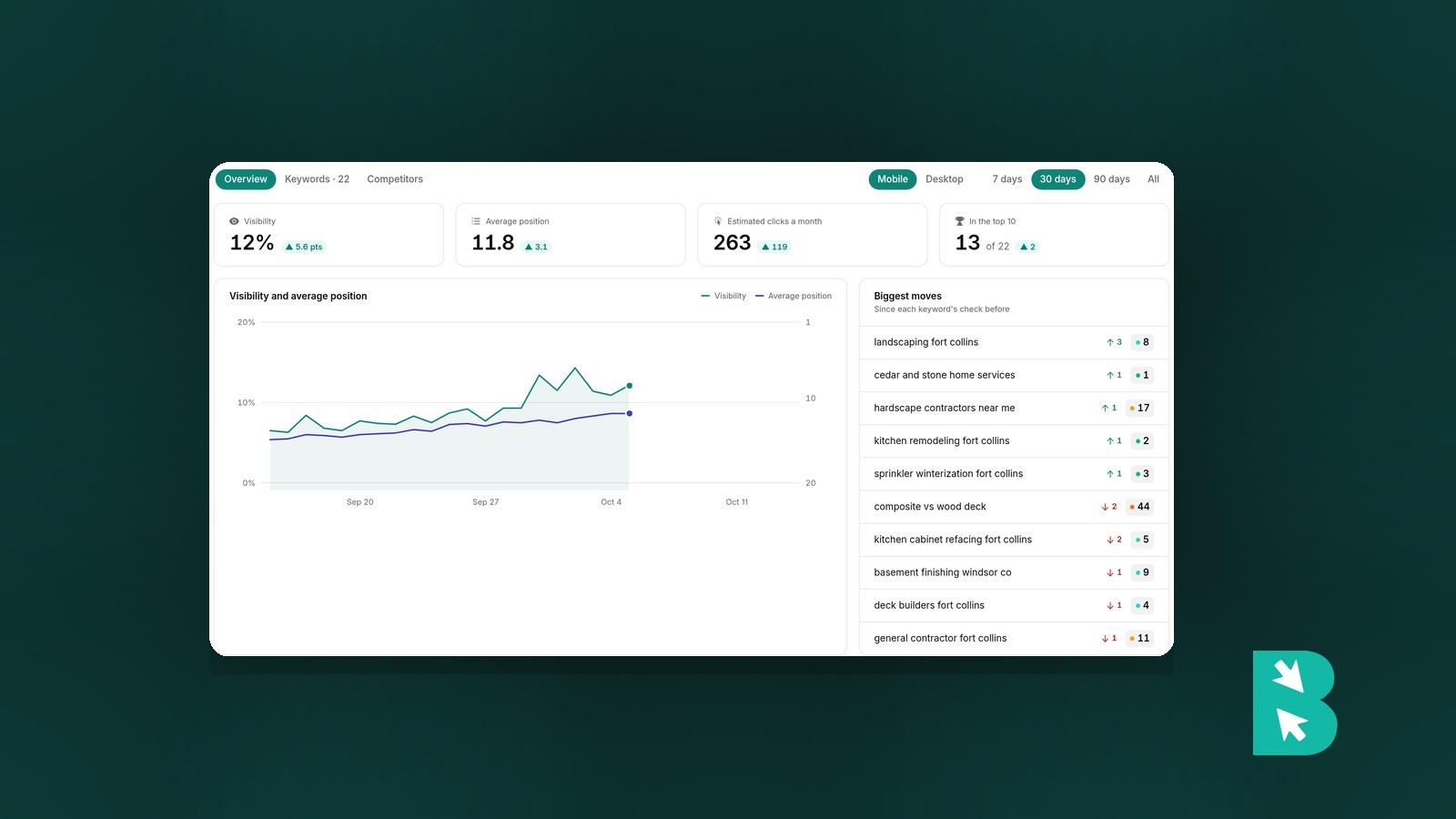The height and width of the screenshot is (819, 1456).
Task: Select general contractor fort collins row
Action: (1014, 638)
